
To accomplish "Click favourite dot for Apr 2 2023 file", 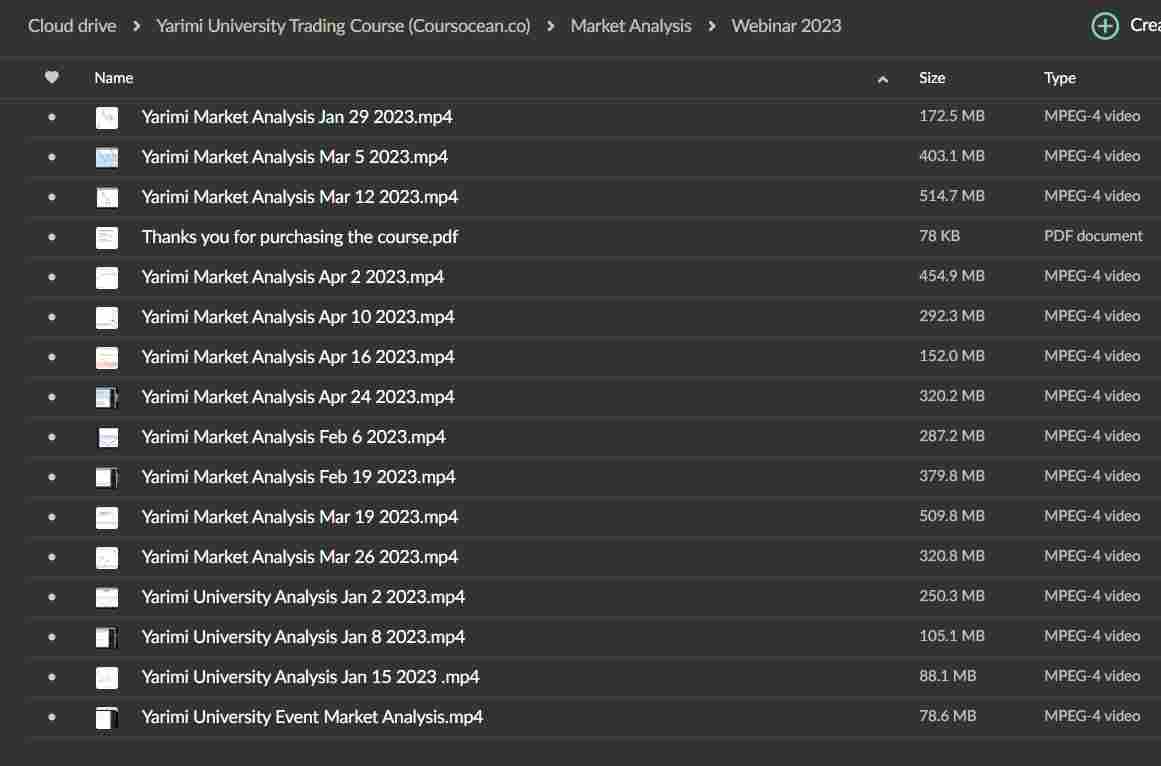I will click(52, 277).
